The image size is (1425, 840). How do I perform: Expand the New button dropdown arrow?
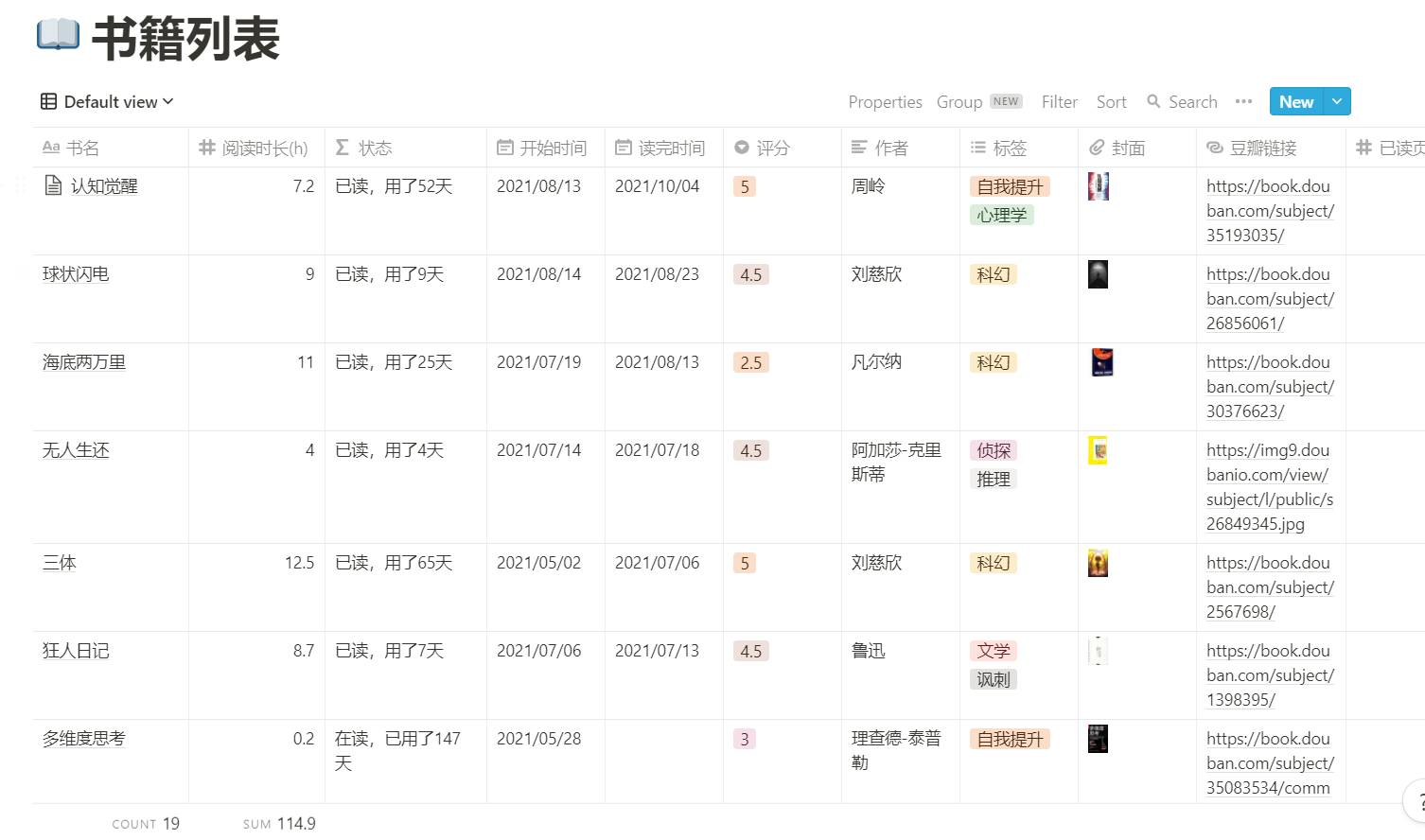(x=1337, y=101)
